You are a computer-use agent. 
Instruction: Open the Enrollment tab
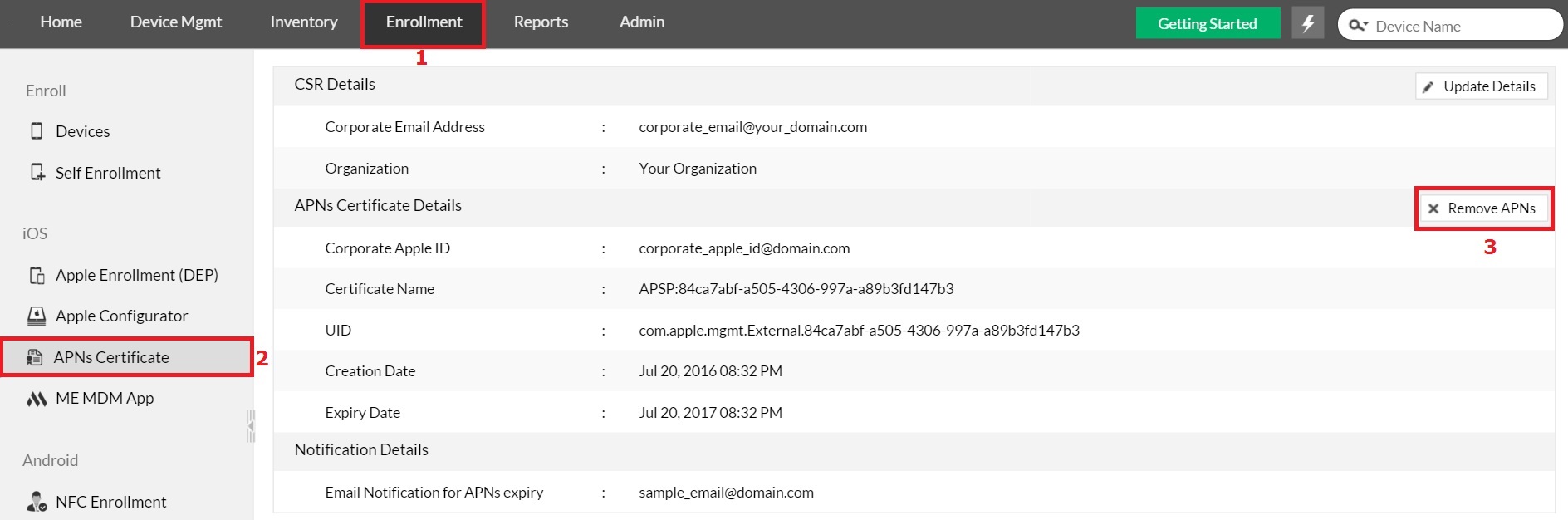[x=424, y=22]
